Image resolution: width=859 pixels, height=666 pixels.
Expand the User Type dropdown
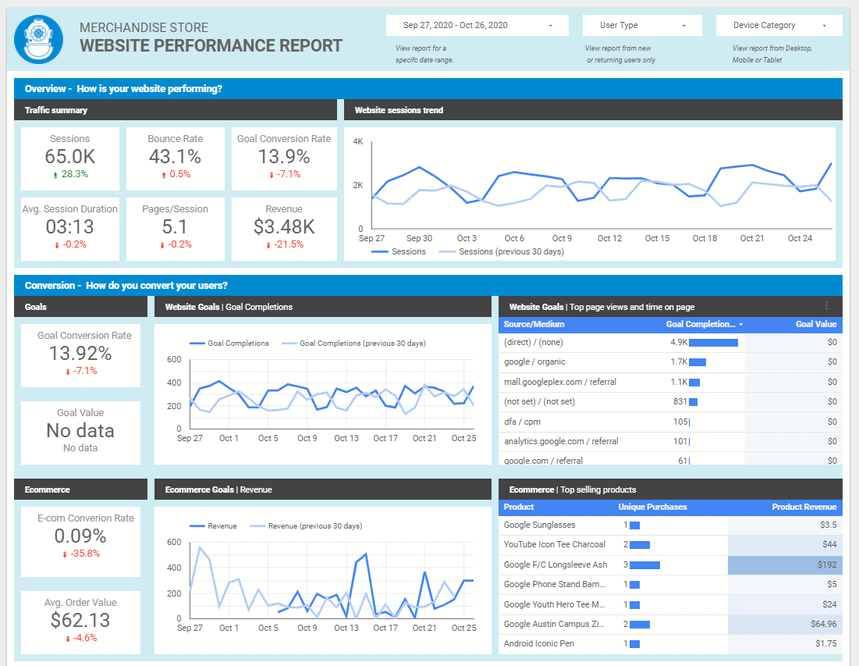[644, 25]
